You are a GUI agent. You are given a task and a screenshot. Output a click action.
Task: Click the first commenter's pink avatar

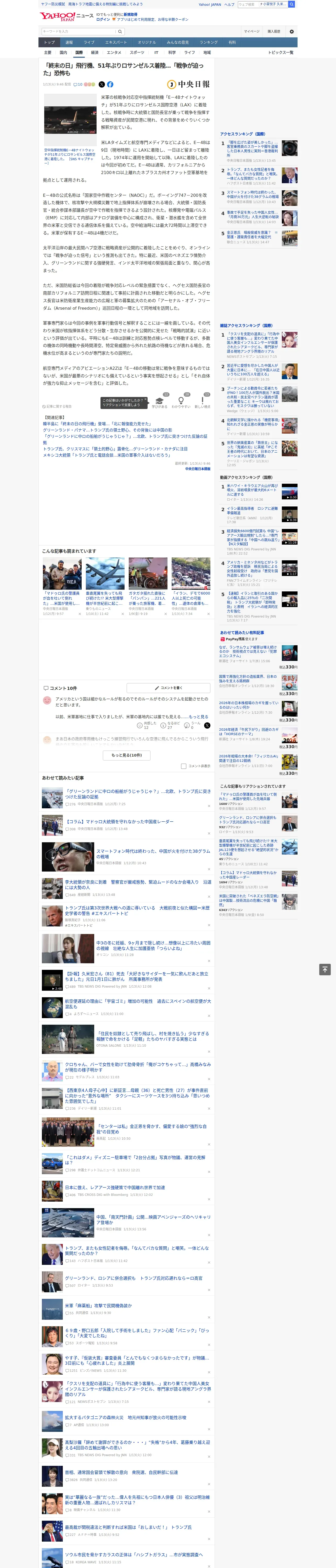(x=47, y=701)
